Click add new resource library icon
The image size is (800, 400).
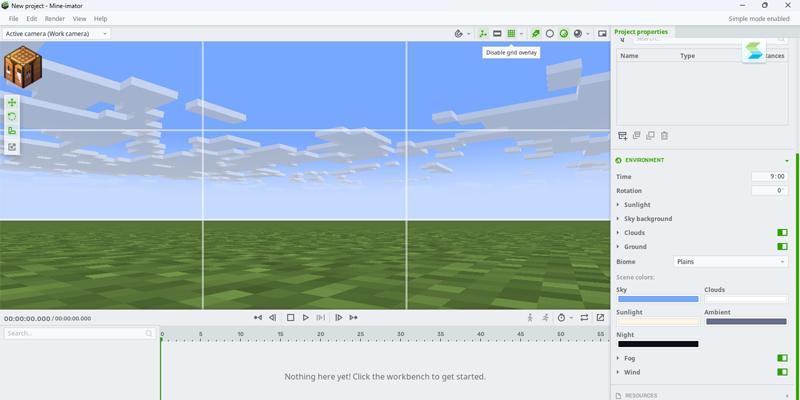pyautogui.click(x=622, y=136)
